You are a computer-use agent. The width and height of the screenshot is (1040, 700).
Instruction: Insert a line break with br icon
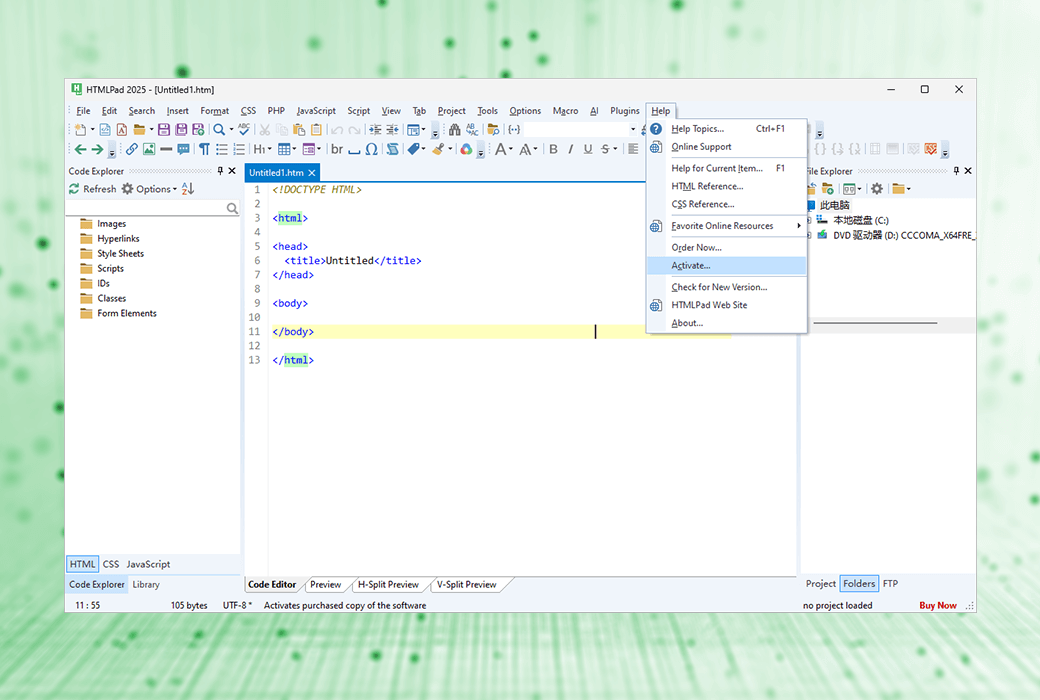coord(337,149)
